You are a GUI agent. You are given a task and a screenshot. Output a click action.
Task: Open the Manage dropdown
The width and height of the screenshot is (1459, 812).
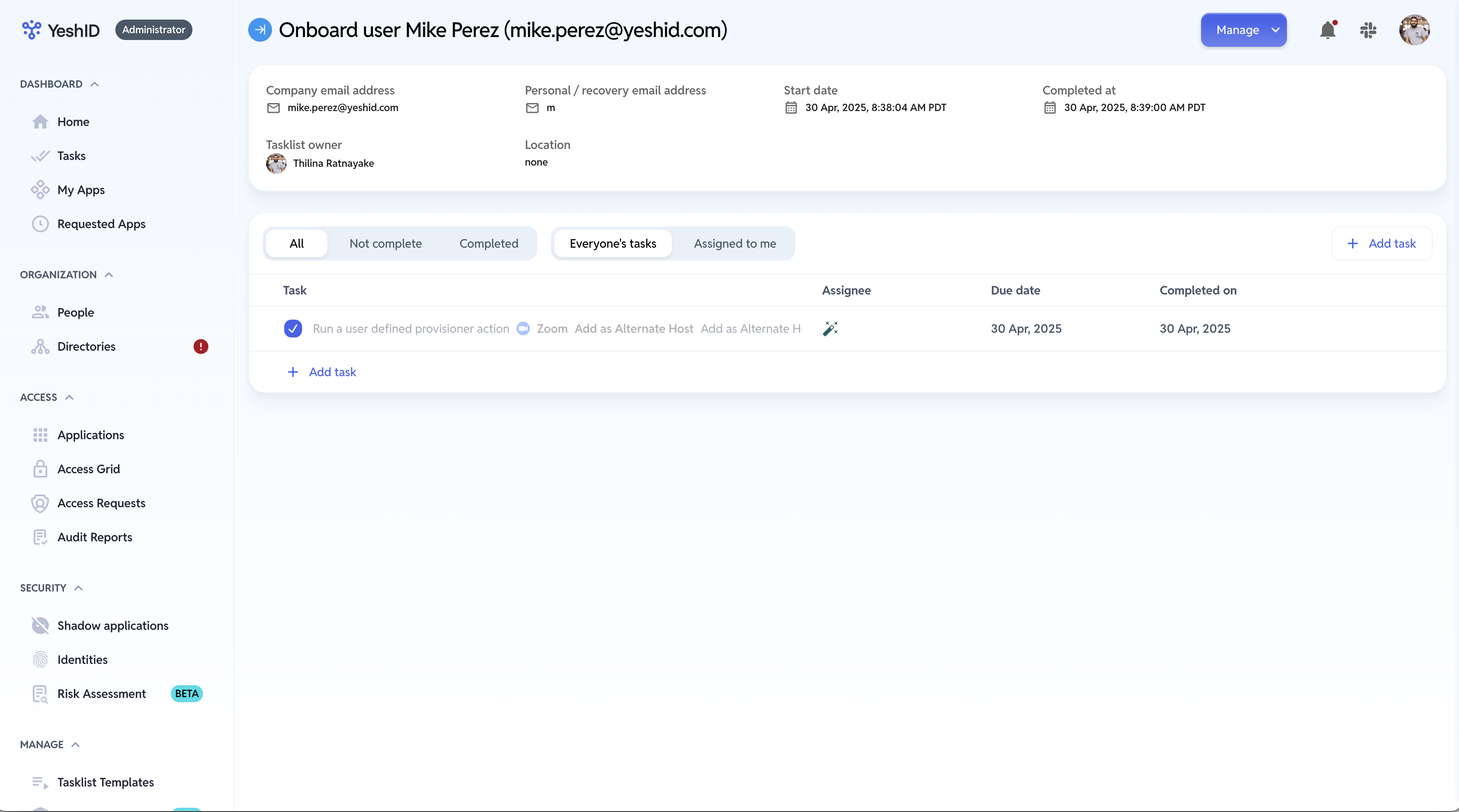(x=1243, y=30)
